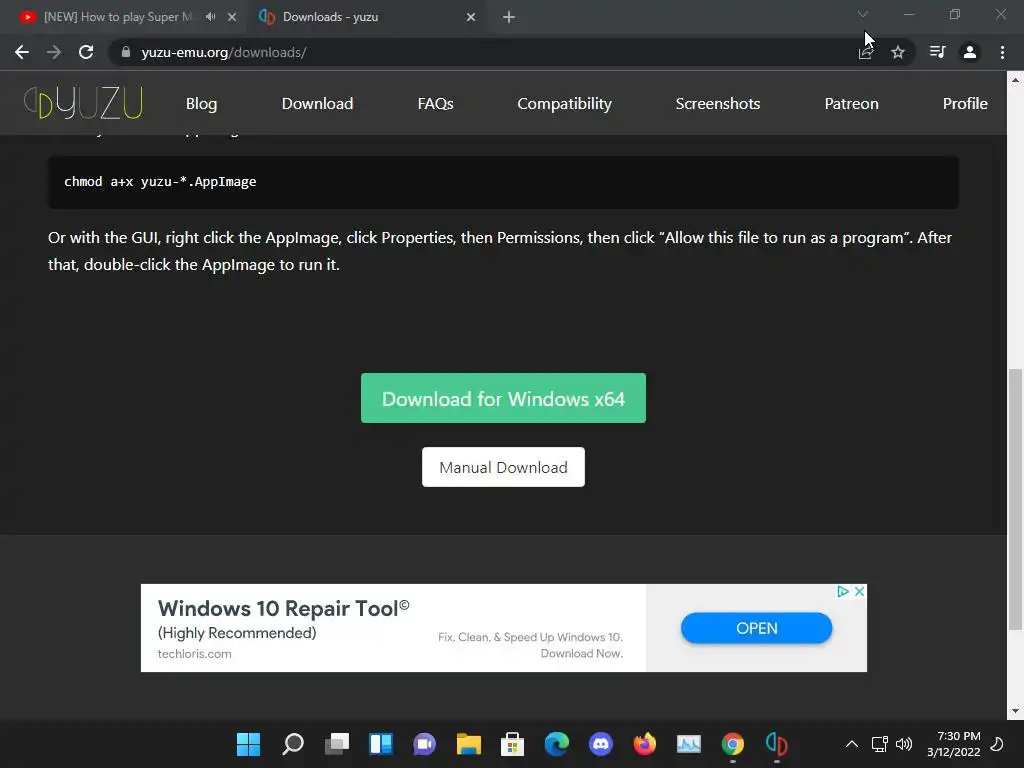Expand the tab search chevron
This screenshot has height=768, width=1024.
click(863, 14)
